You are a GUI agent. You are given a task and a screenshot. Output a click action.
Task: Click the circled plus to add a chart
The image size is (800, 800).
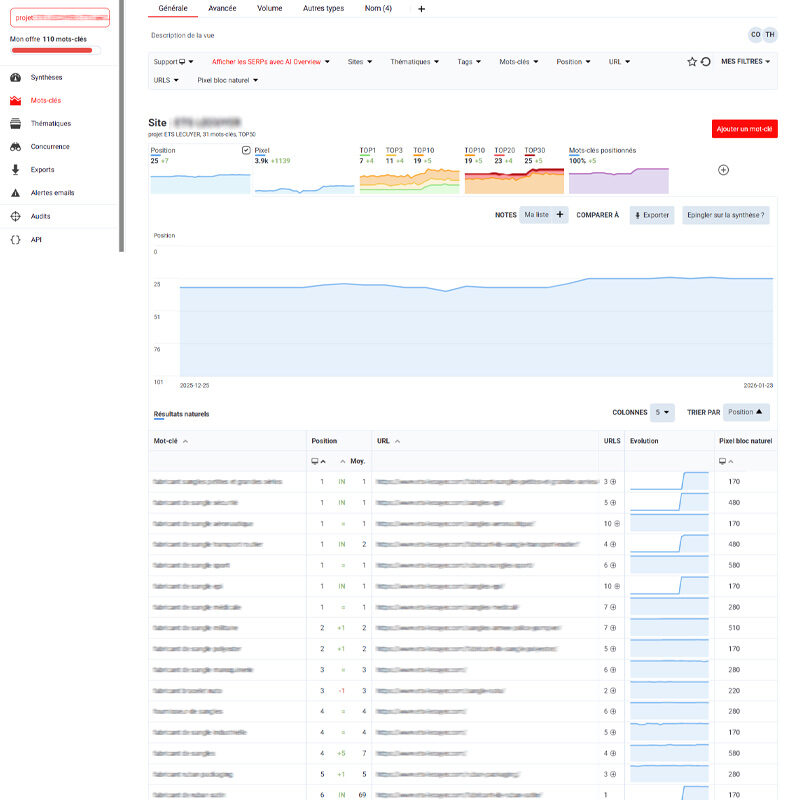pos(724,170)
